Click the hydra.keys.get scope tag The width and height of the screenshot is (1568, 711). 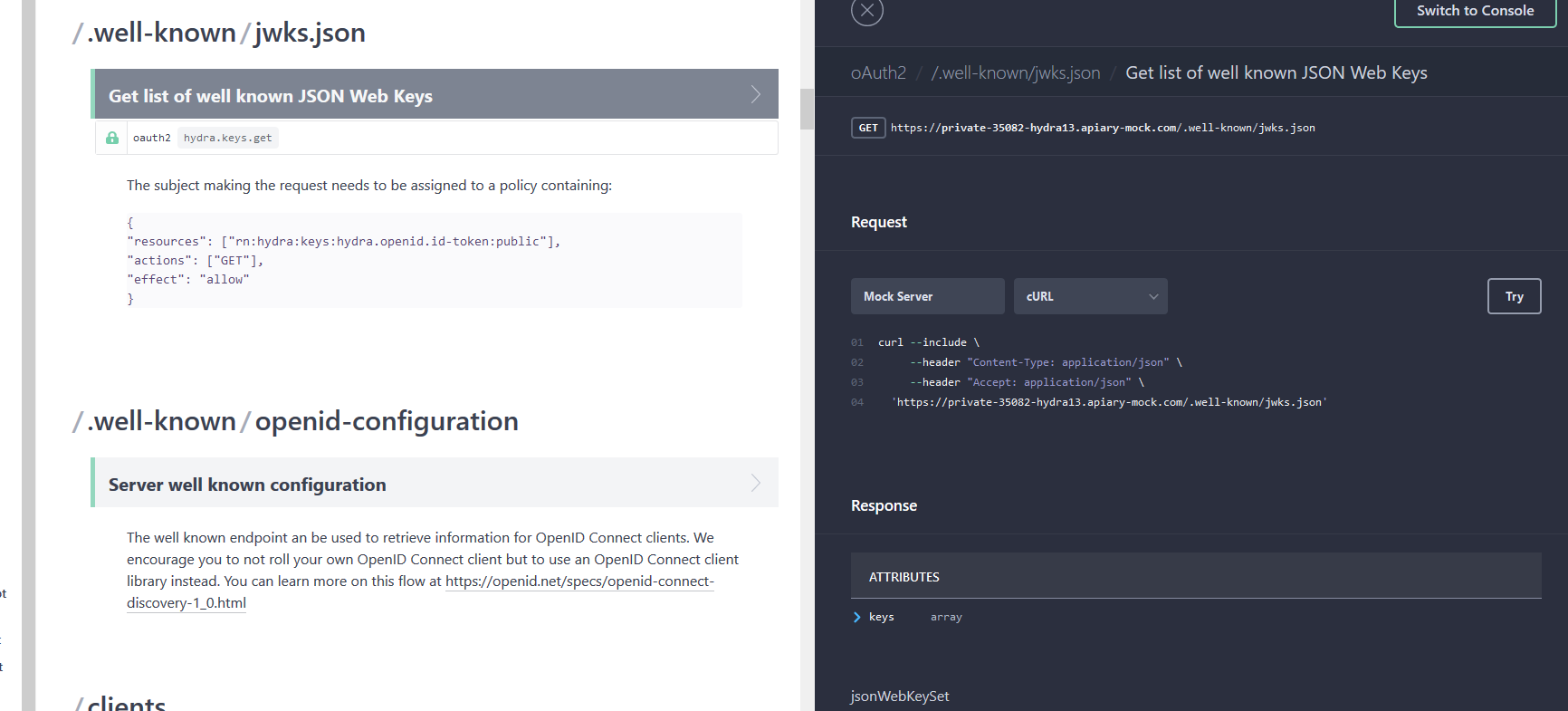tap(227, 138)
